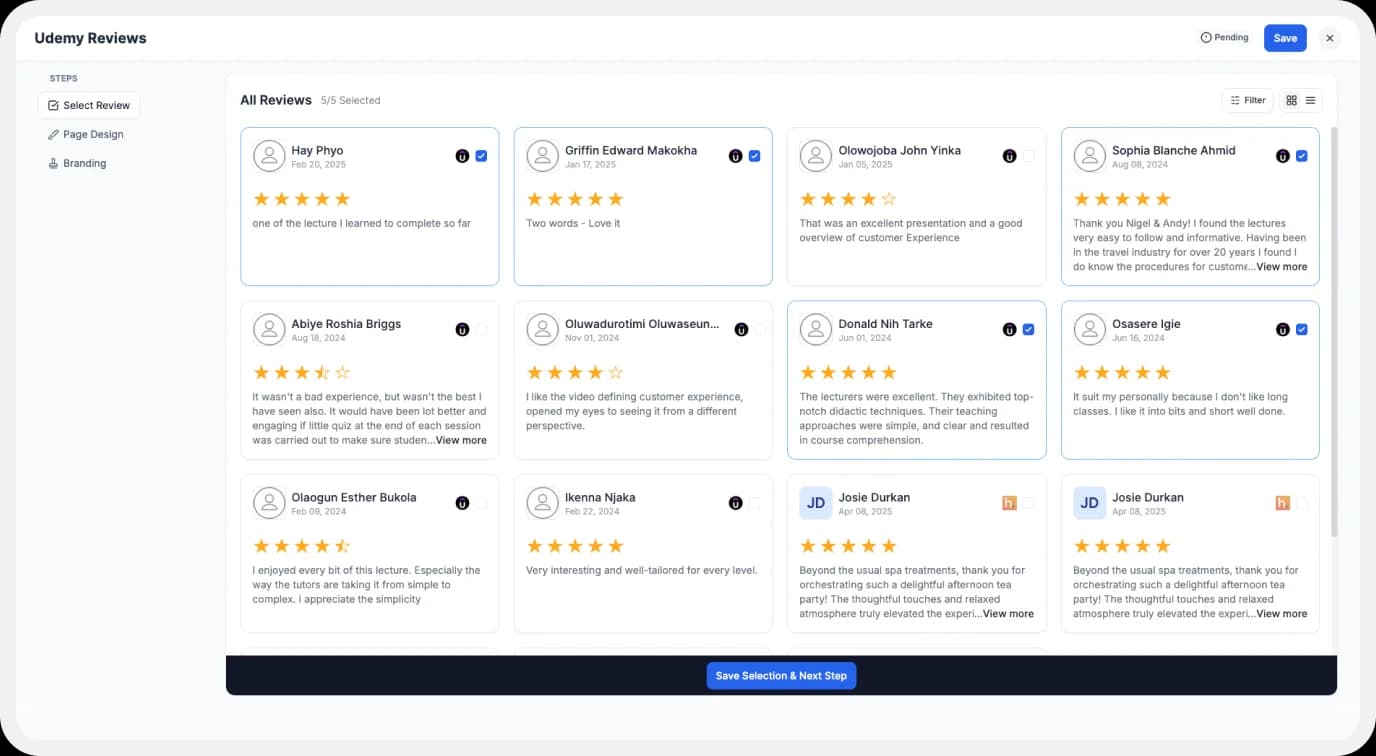Viewport: 1376px width, 756px height.
Task: Open the Branding step
Action: [84, 163]
